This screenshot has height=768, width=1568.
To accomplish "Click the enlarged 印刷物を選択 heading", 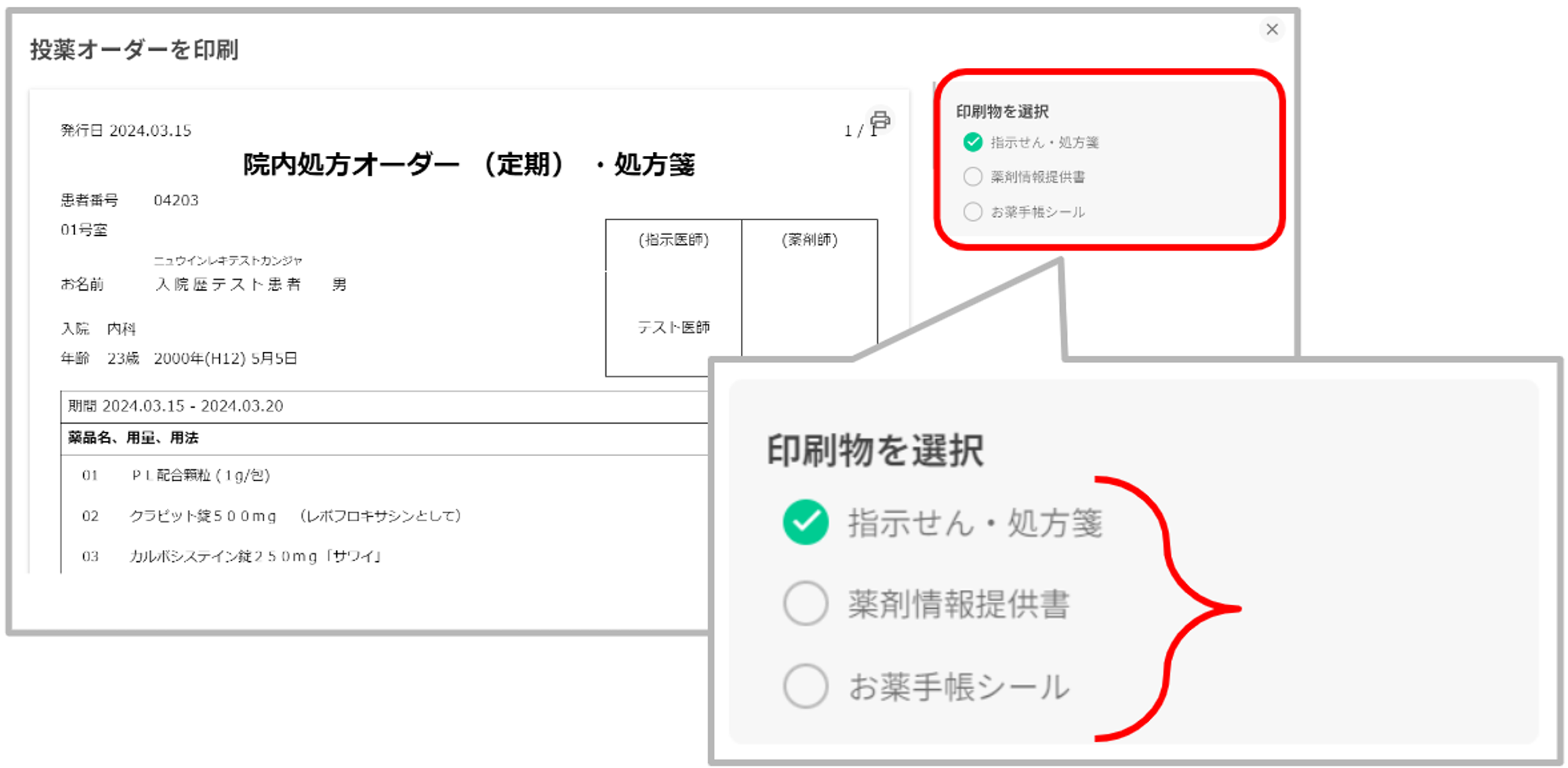I will tap(874, 451).
